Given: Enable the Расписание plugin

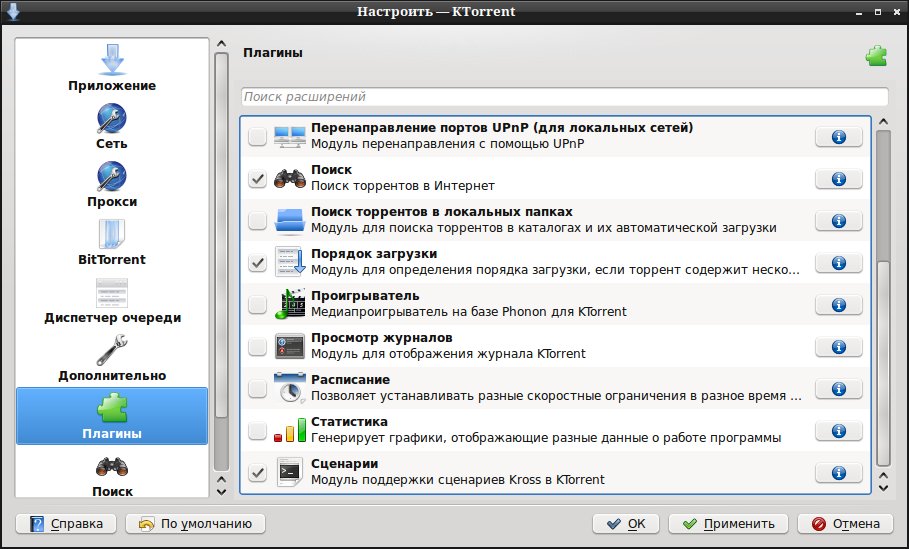Looking at the screenshot, I should tap(257, 389).
